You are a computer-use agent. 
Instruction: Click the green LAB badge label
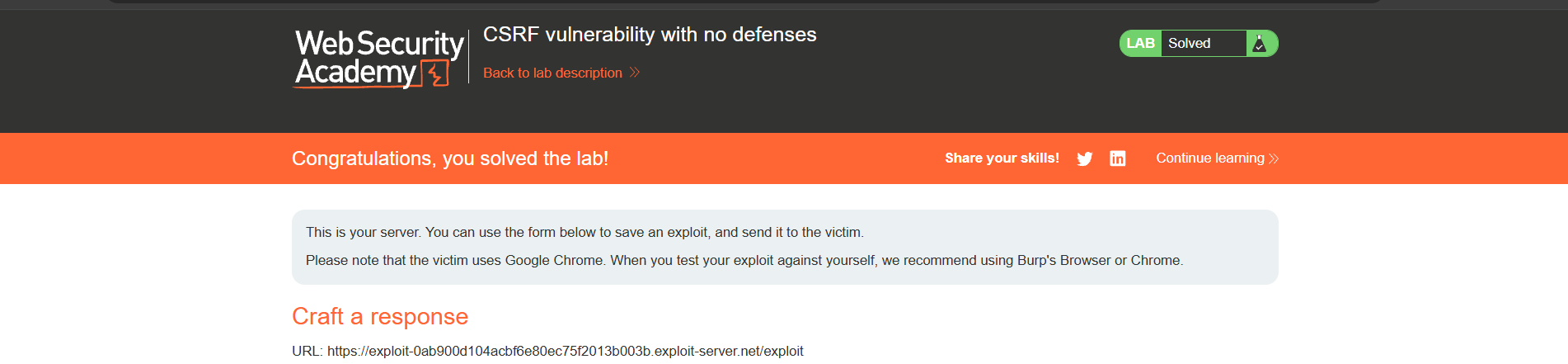[x=1140, y=43]
